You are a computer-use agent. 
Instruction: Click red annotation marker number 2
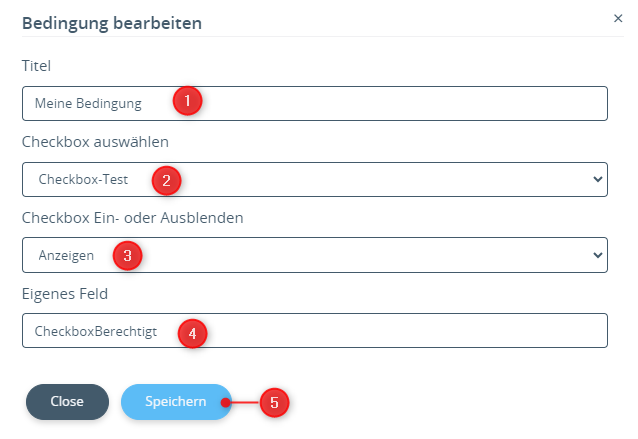166,180
